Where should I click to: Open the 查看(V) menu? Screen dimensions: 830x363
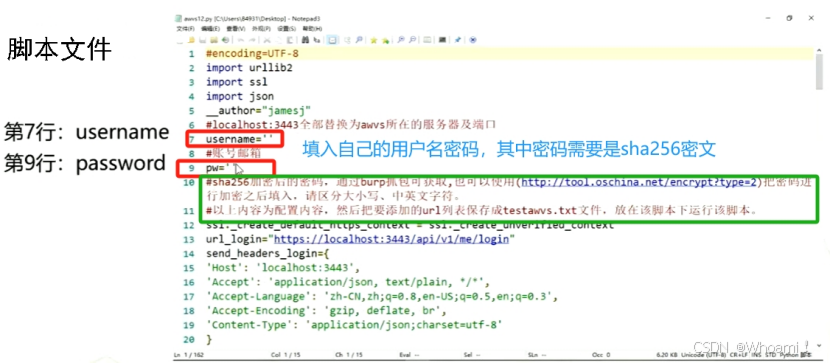[236, 29]
